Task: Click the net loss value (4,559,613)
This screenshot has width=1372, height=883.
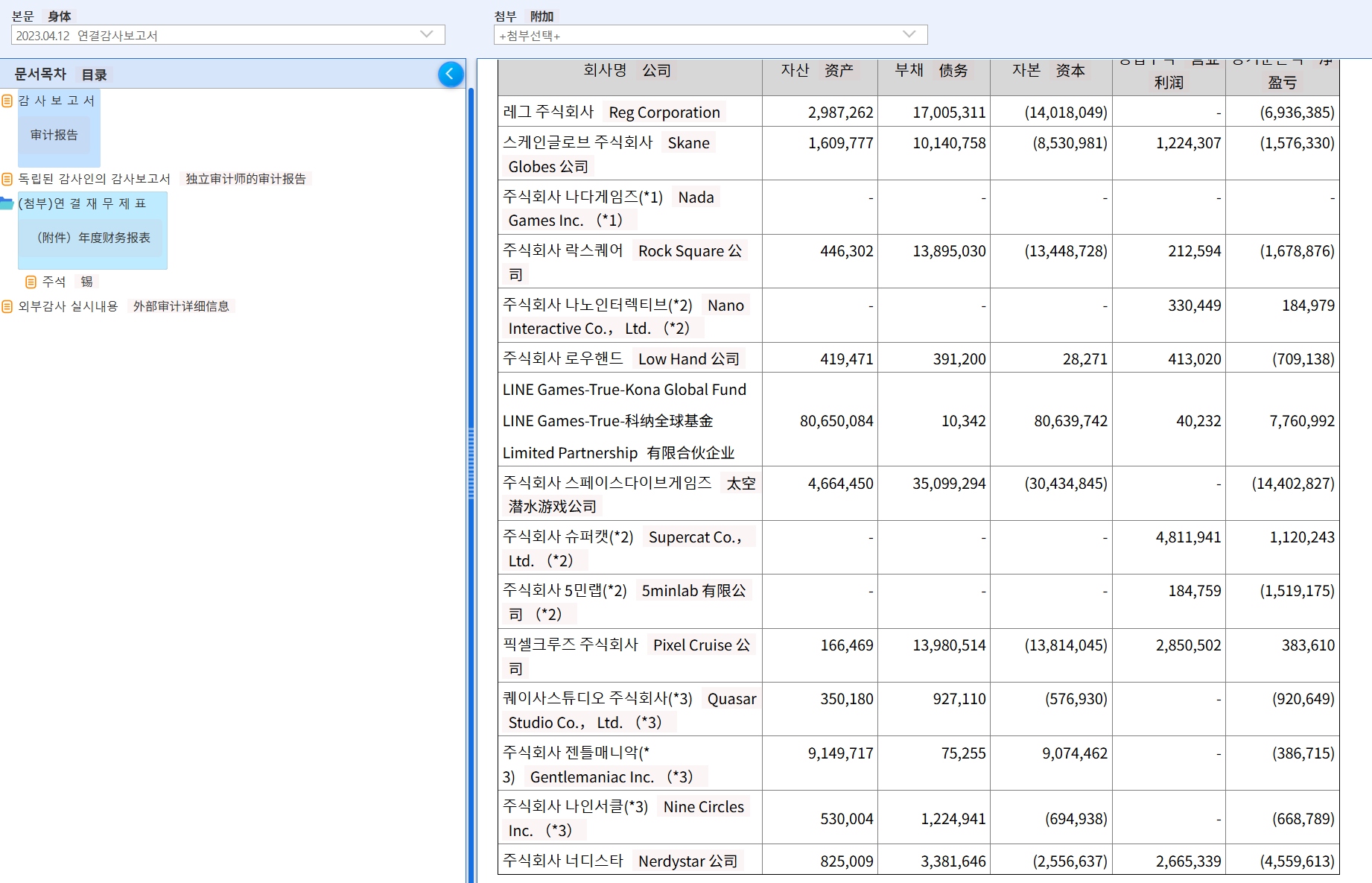Action: 1298,861
